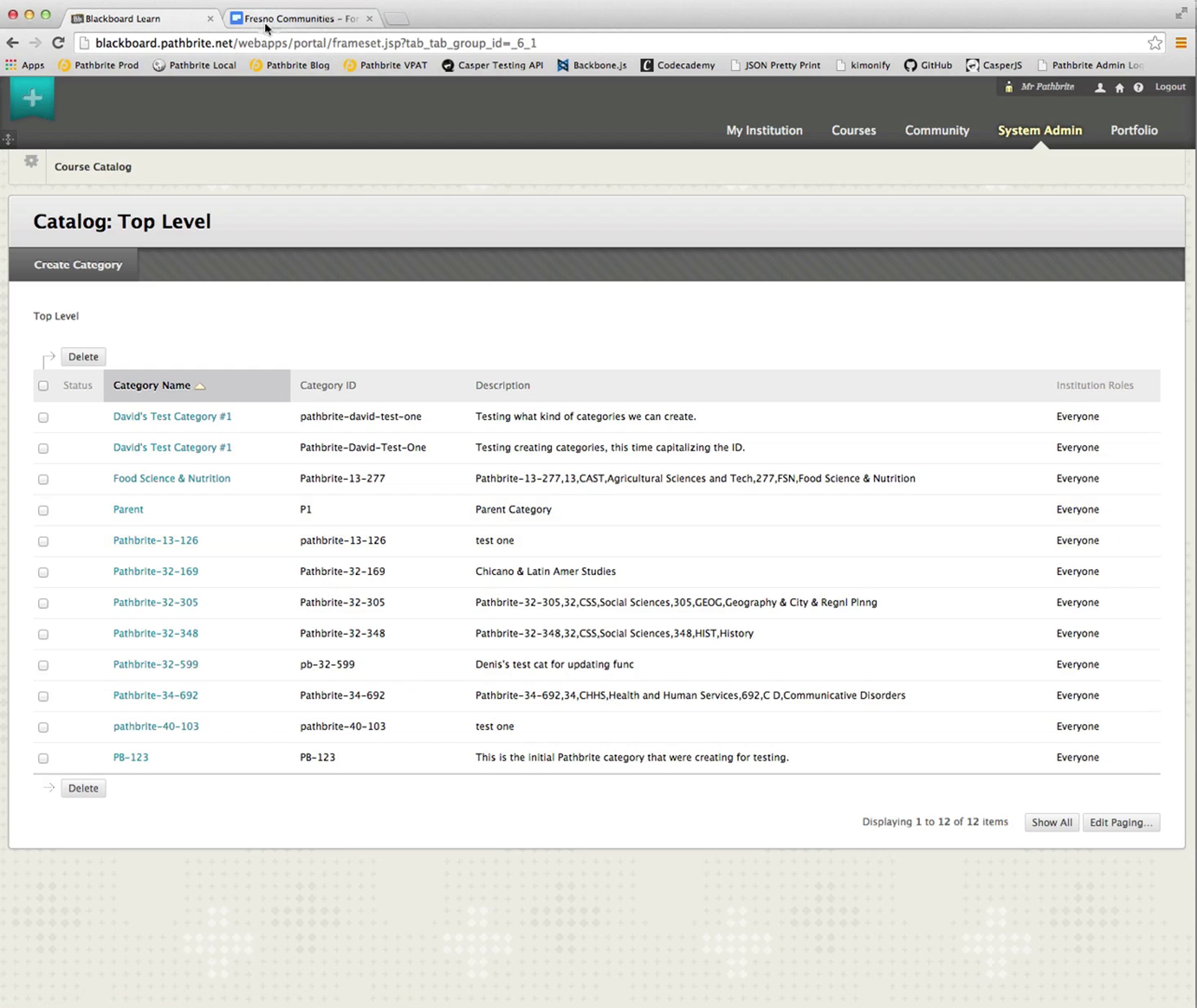Tick the Pathbrite-34-692 row checkbox
This screenshot has height=1008, width=1197.
pos(43,696)
